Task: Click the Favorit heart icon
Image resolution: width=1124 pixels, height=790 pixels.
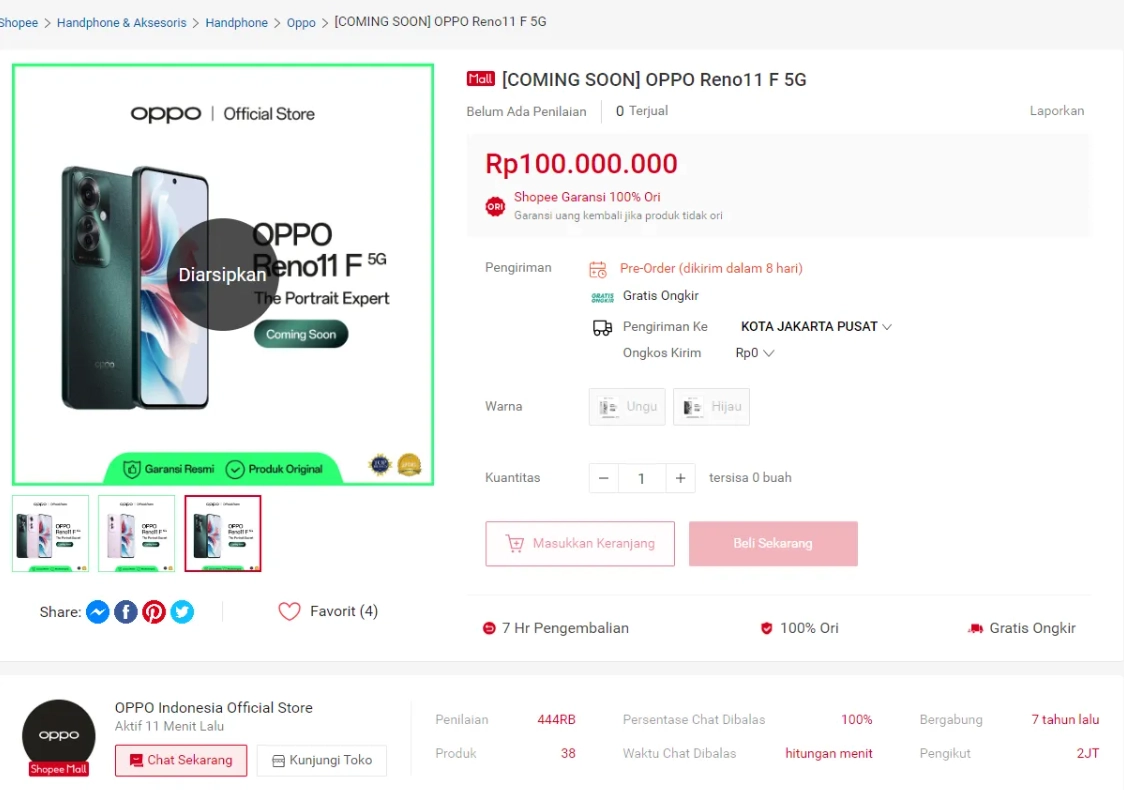Action: pos(289,612)
